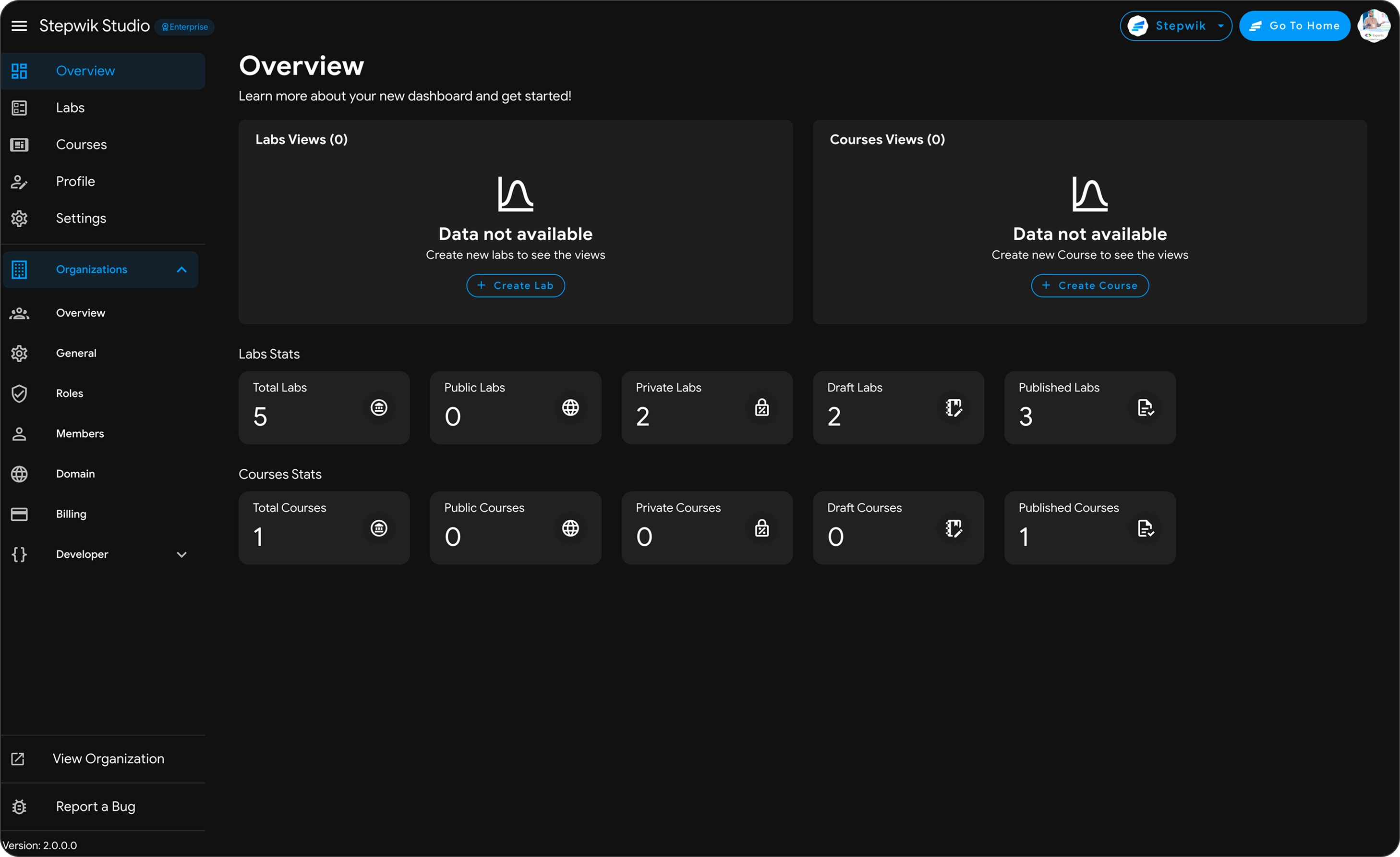This screenshot has height=857, width=1400.
Task: Open organization Overview menu item
Action: (100, 313)
